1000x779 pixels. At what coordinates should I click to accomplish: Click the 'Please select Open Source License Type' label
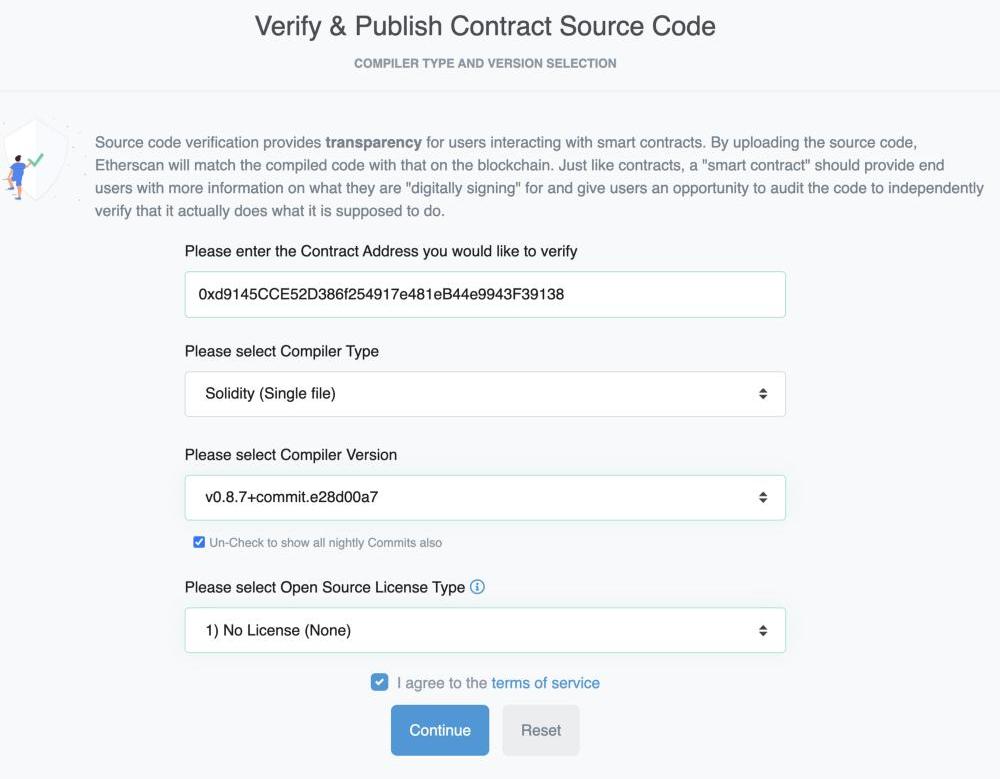pyautogui.click(x=325, y=587)
